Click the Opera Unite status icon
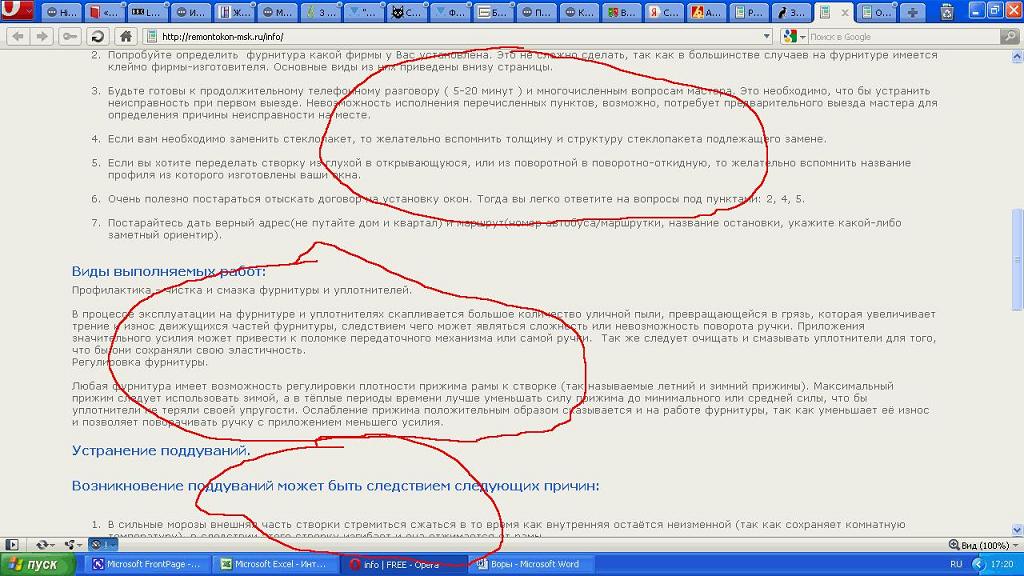The width and height of the screenshot is (1024, 576). 69,545
